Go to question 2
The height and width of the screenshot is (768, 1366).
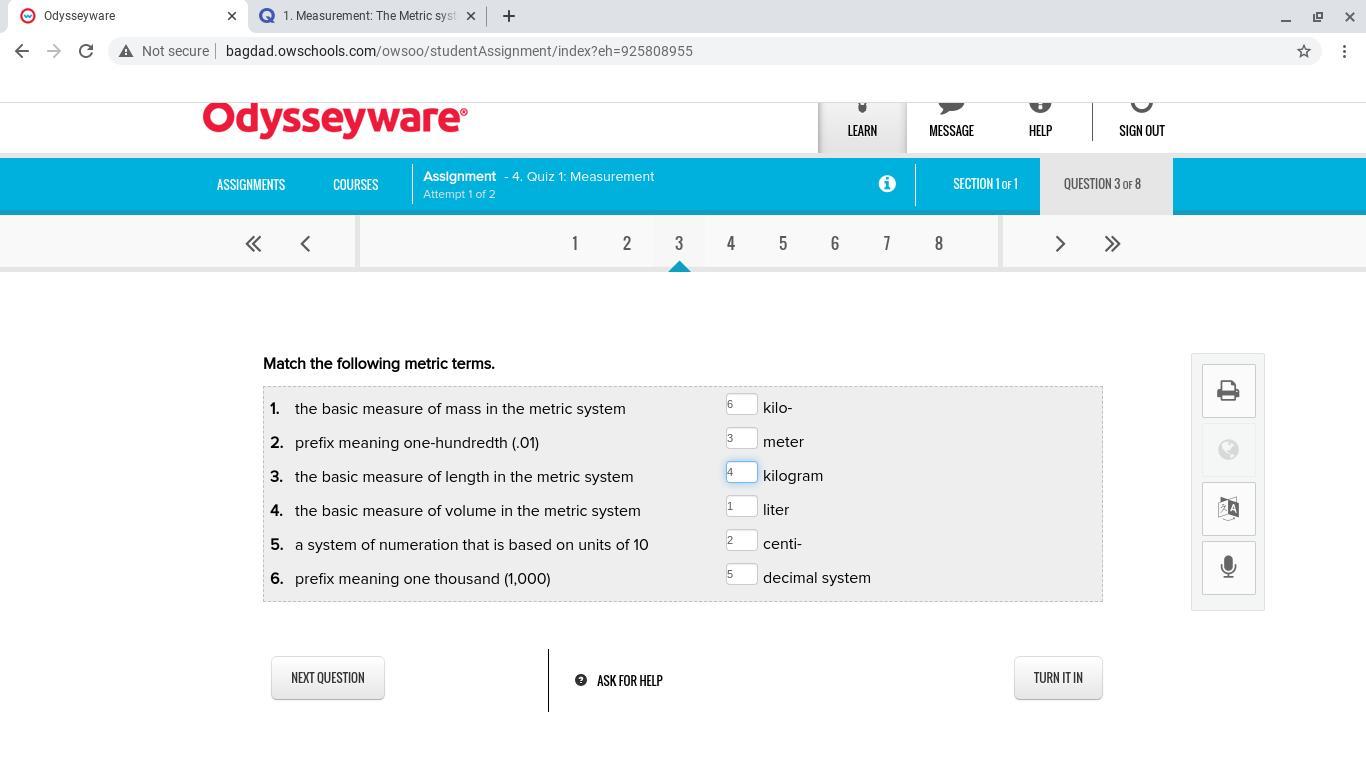(627, 243)
